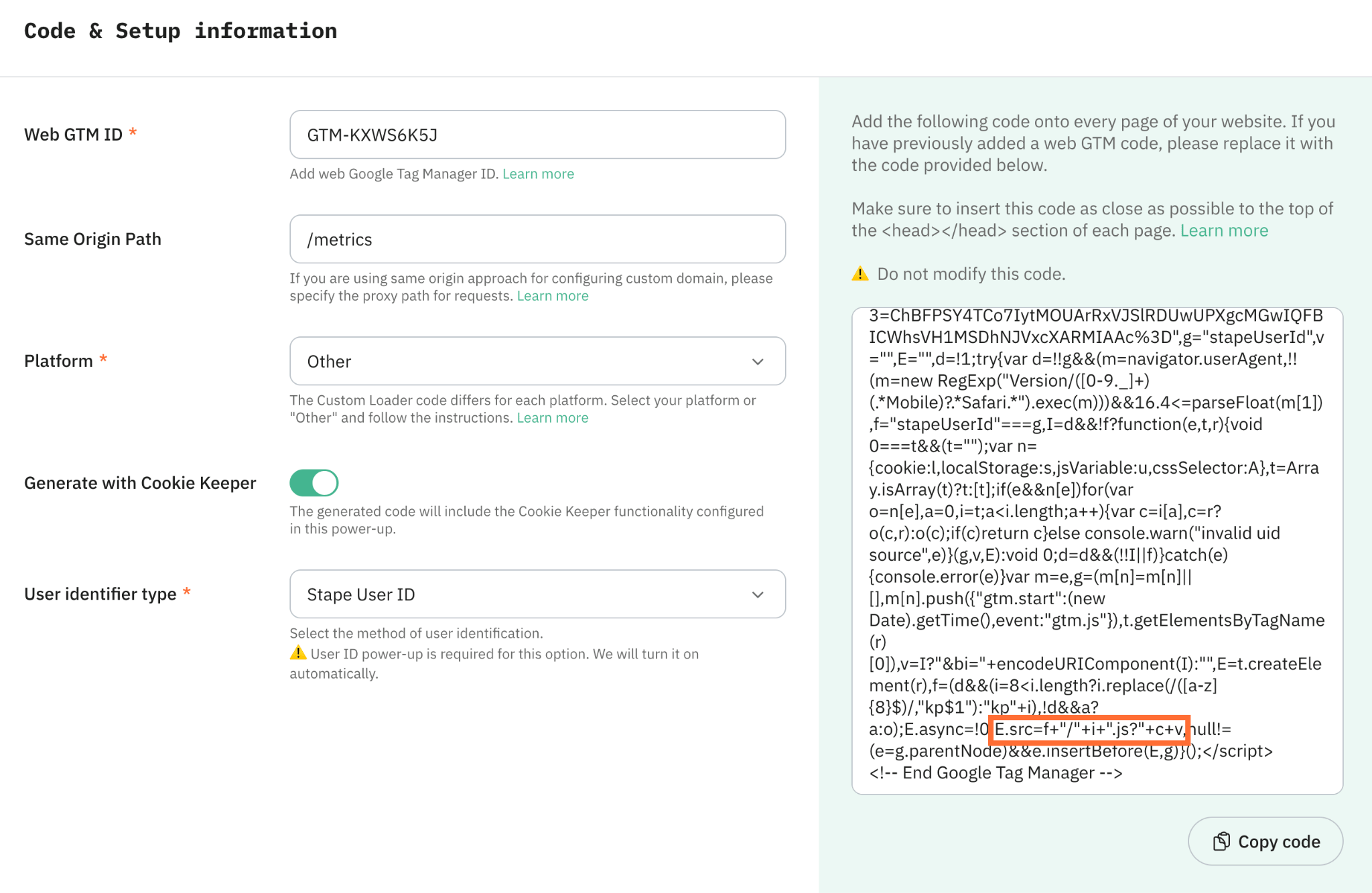Viewport: 1372px width, 893px height.
Task: Click inside the generated code text box
Action: [1097, 551]
